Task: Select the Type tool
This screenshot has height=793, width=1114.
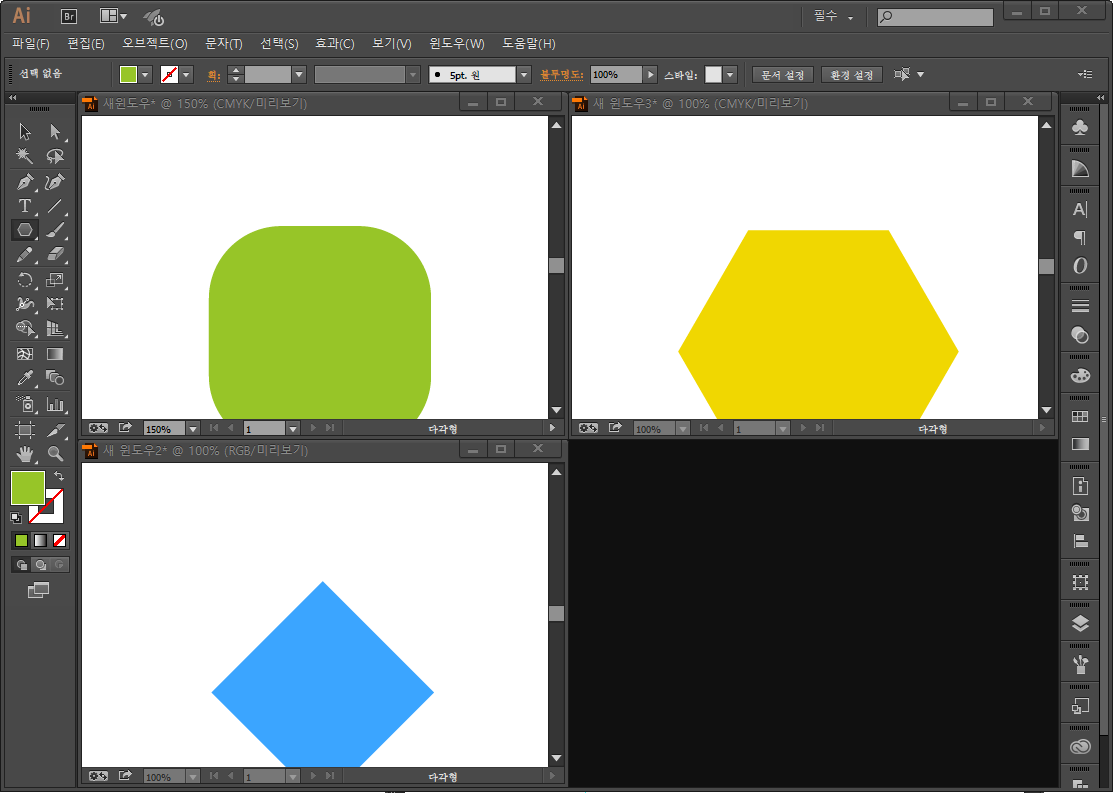Action: click(25, 206)
